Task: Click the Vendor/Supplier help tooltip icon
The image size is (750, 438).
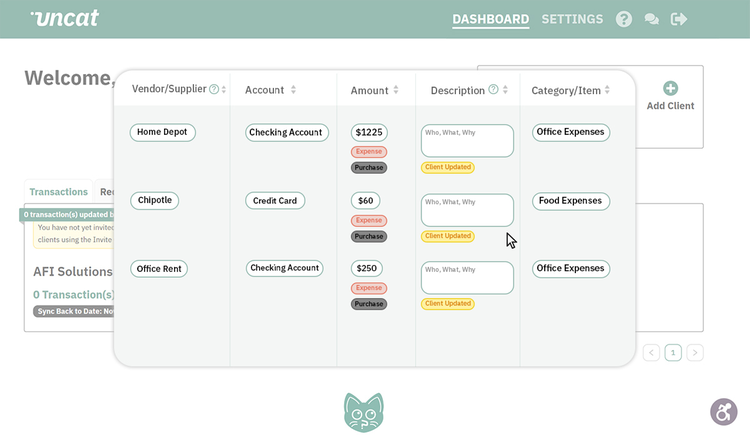Action: click(214, 89)
